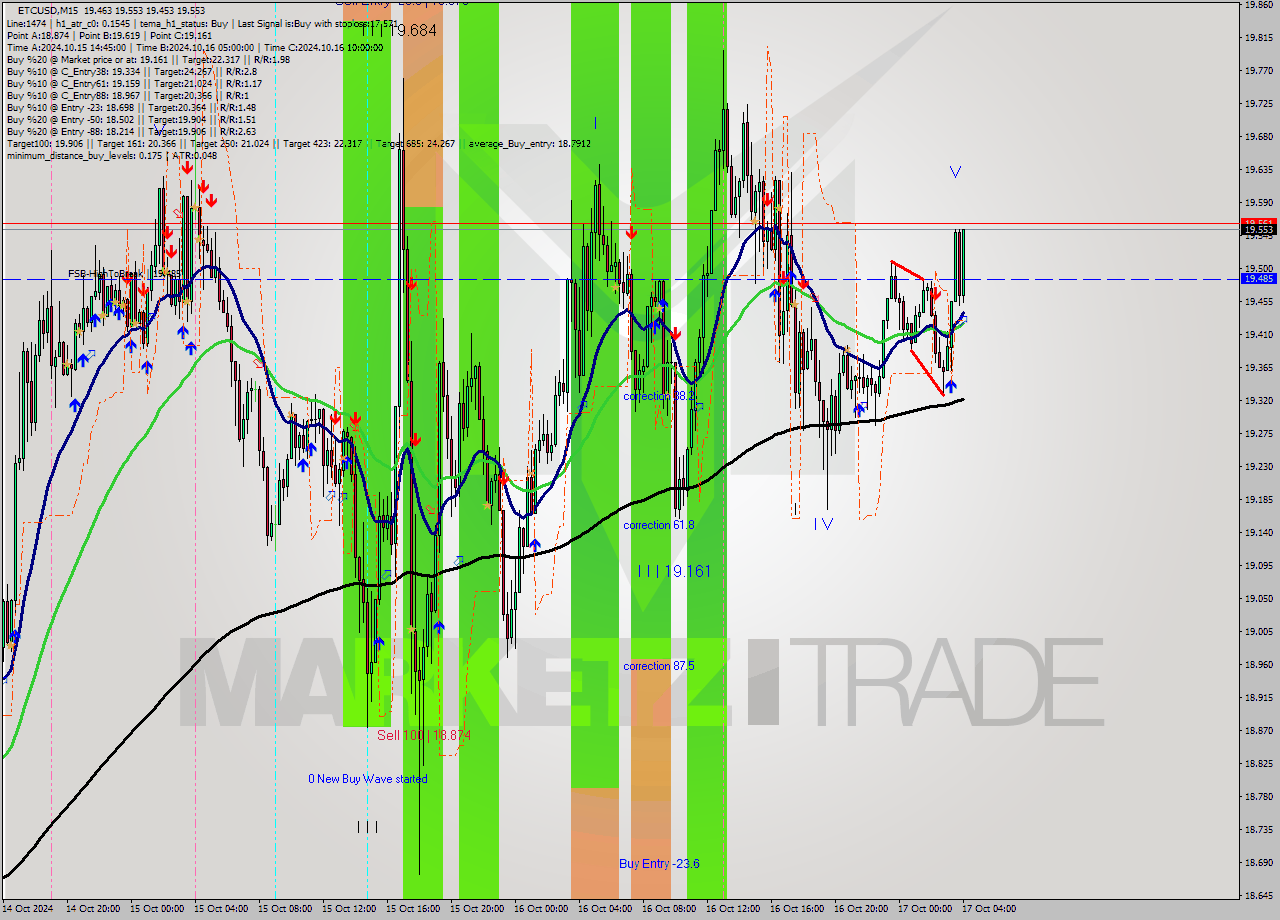Select '15 Oct 16:00' on time axis
Screen dimensions: 1280x920
click(x=413, y=910)
